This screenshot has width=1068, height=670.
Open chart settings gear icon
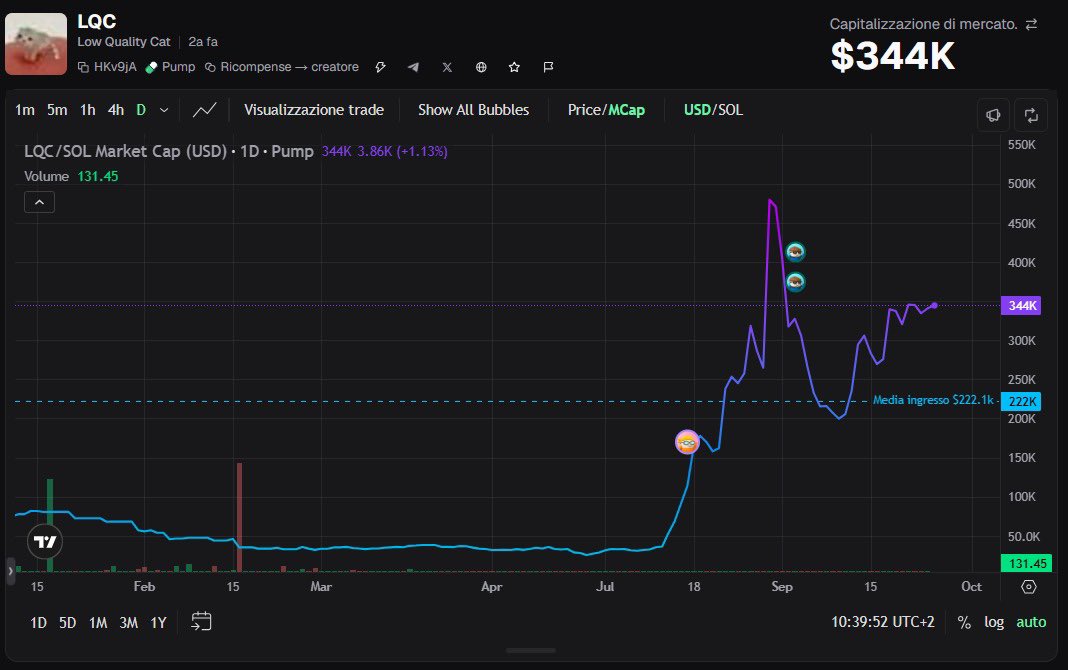click(1028, 586)
